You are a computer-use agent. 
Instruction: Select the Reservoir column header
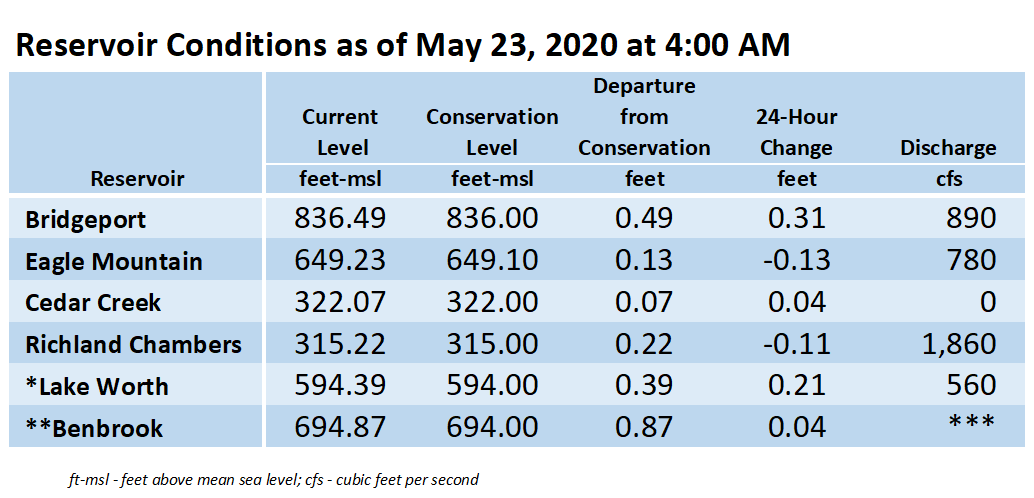point(137,179)
